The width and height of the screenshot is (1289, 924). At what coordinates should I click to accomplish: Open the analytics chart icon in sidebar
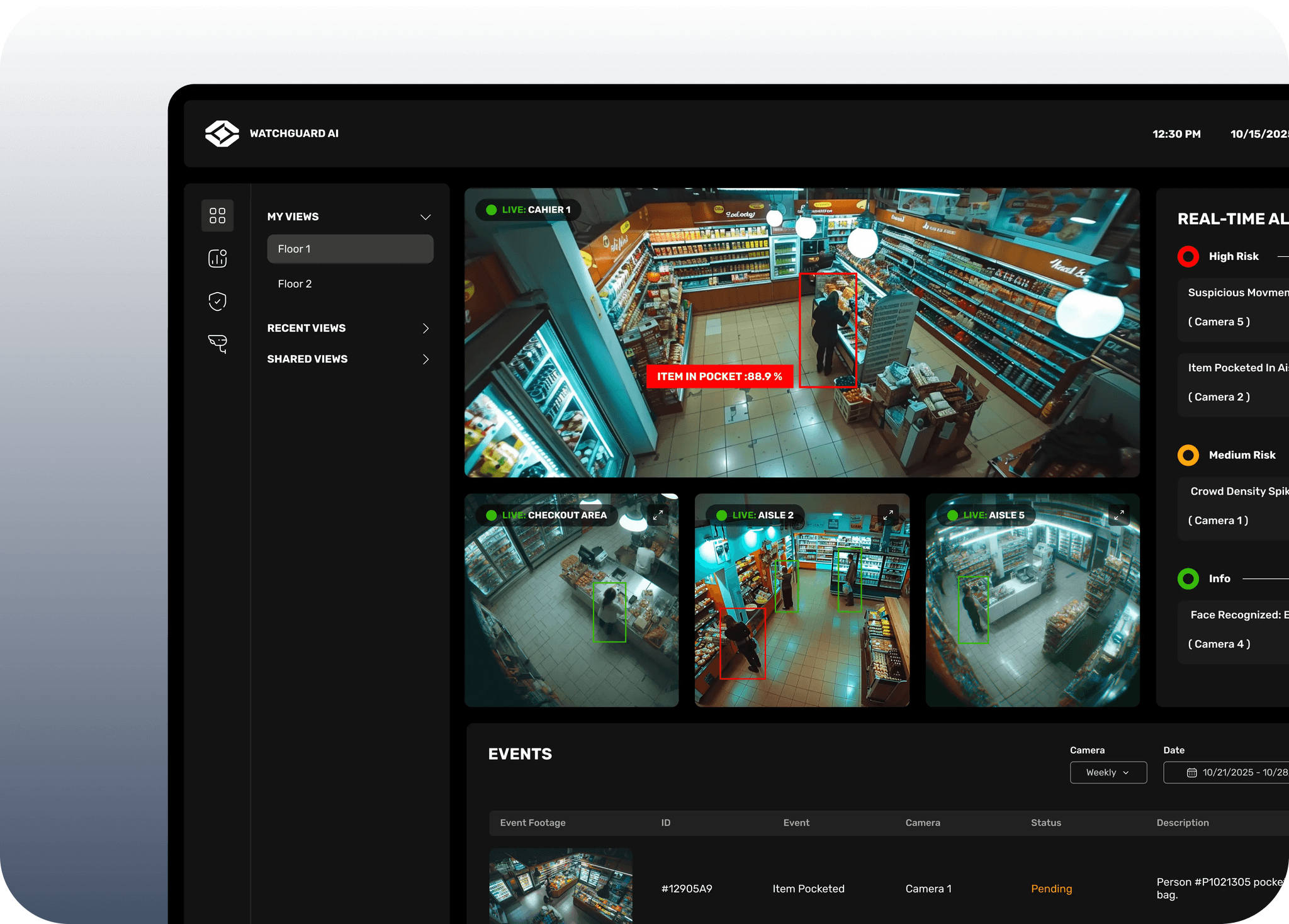click(217, 258)
